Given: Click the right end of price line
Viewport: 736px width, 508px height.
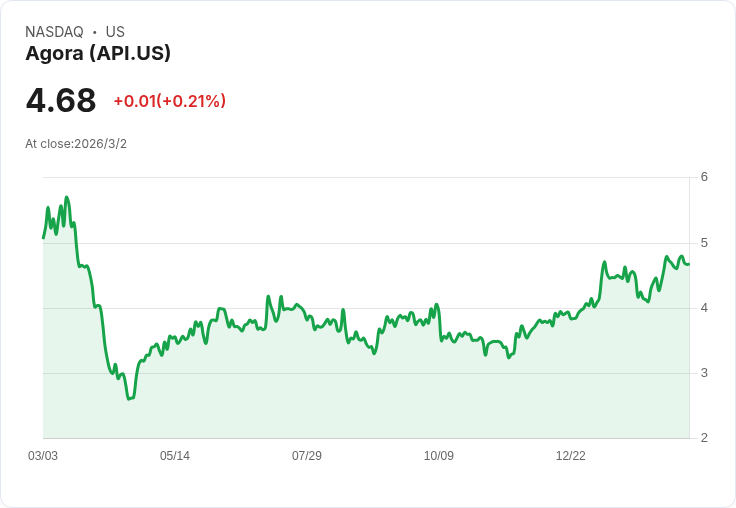Looking at the screenshot, I should pyautogui.click(x=688, y=263).
